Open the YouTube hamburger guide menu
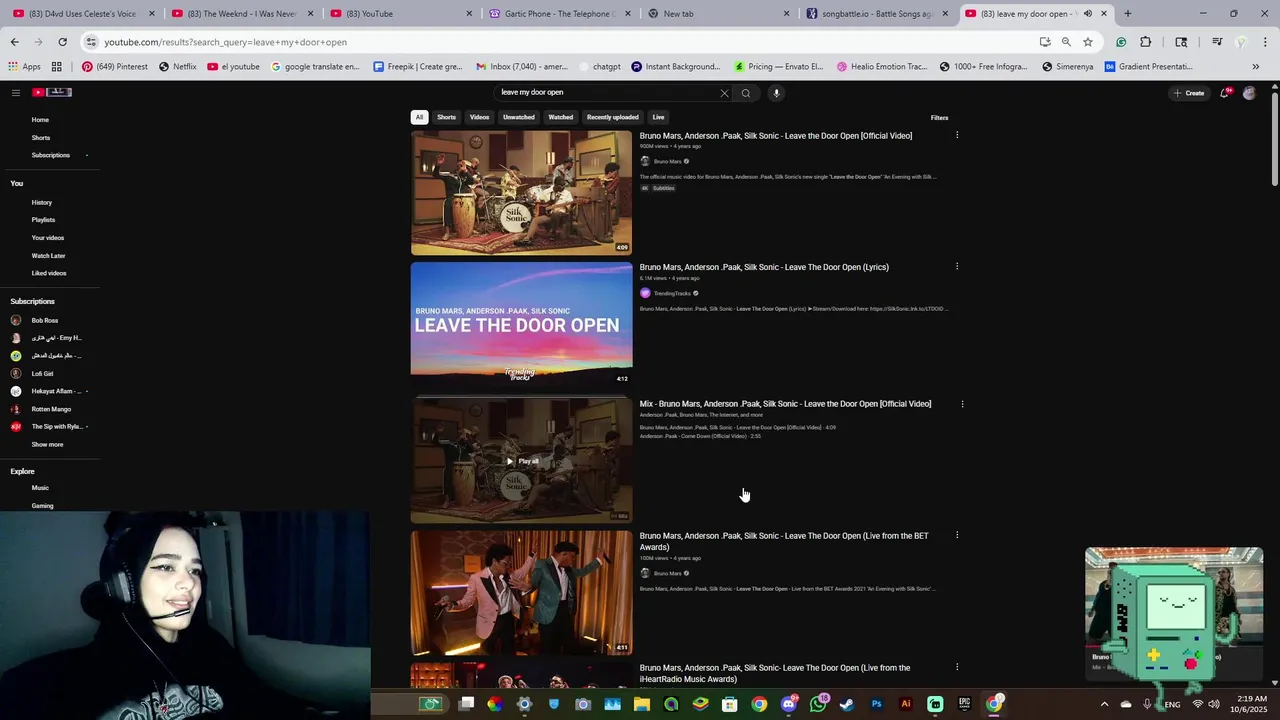This screenshot has height=720, width=1280. 16,93
